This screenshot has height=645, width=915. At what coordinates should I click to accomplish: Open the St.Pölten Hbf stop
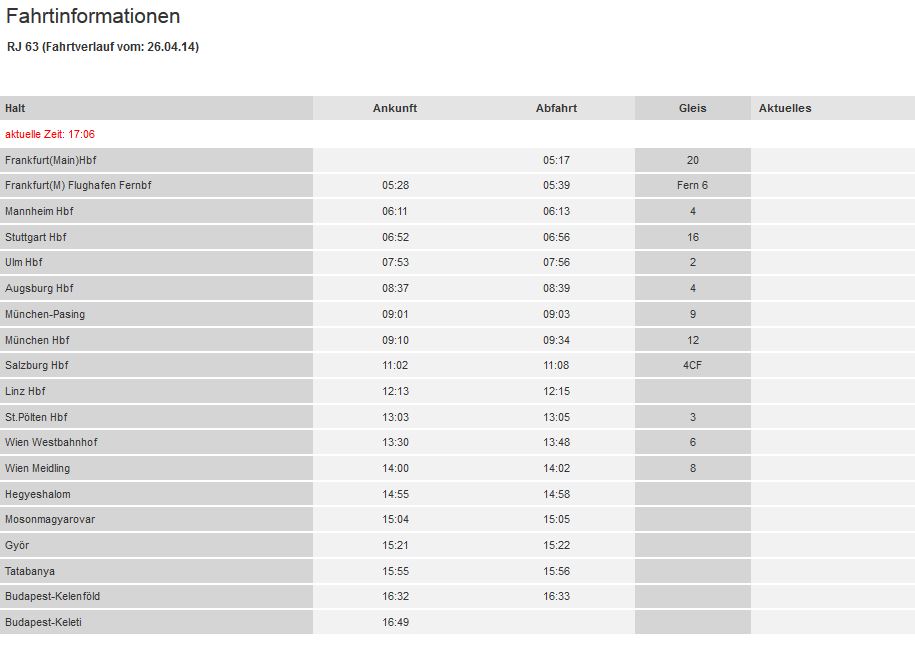(36, 417)
